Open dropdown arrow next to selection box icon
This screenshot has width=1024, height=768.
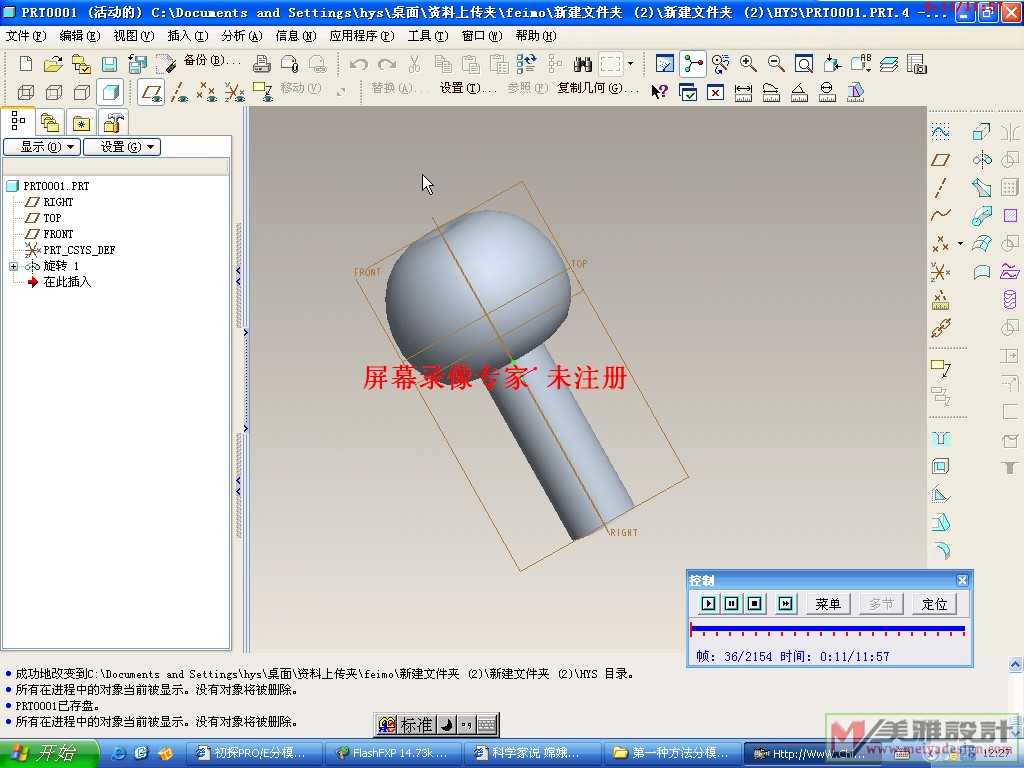(x=630, y=64)
